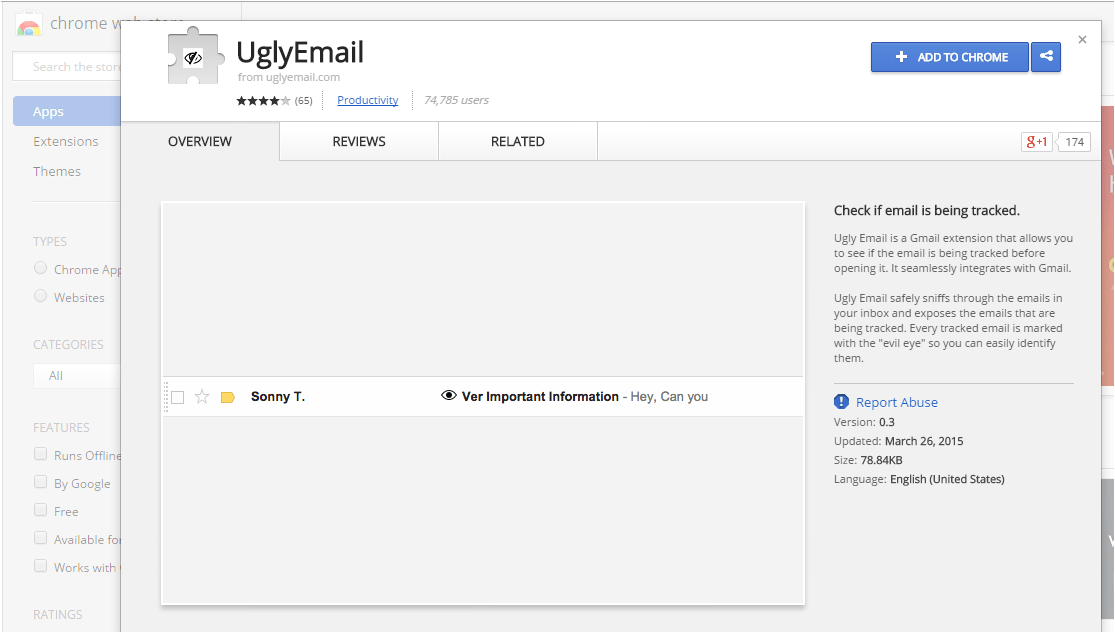Click the evil eye tracking icon
The image size is (1115, 633).
click(449, 395)
